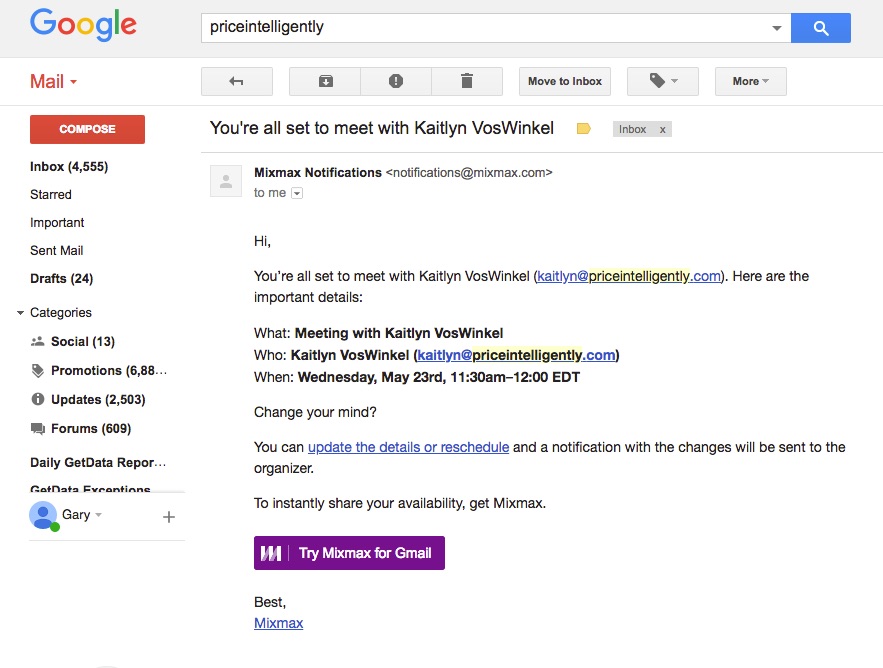The image size is (883, 668).
Task: Open the Promotions category
Action: pos(108,371)
